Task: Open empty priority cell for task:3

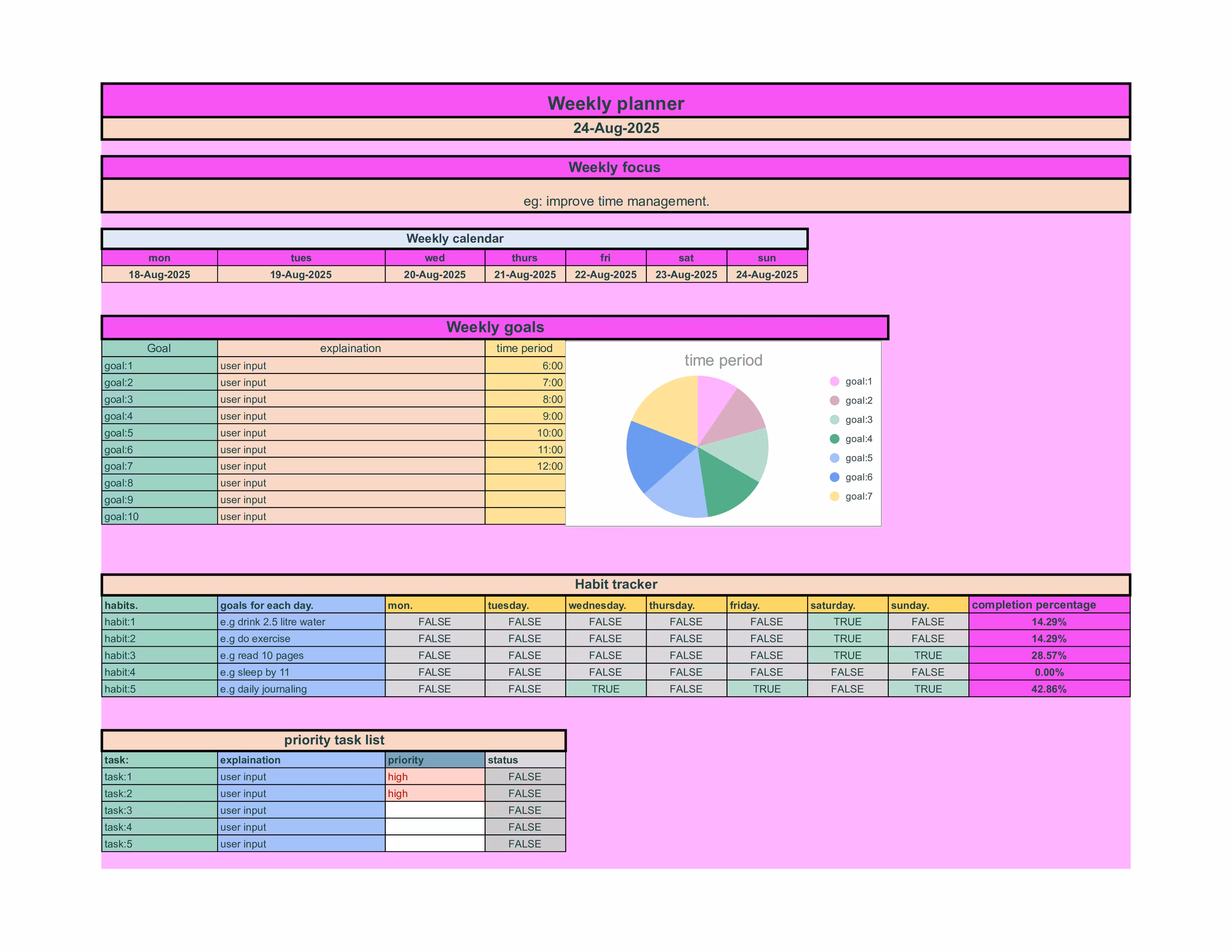Action: [434, 811]
